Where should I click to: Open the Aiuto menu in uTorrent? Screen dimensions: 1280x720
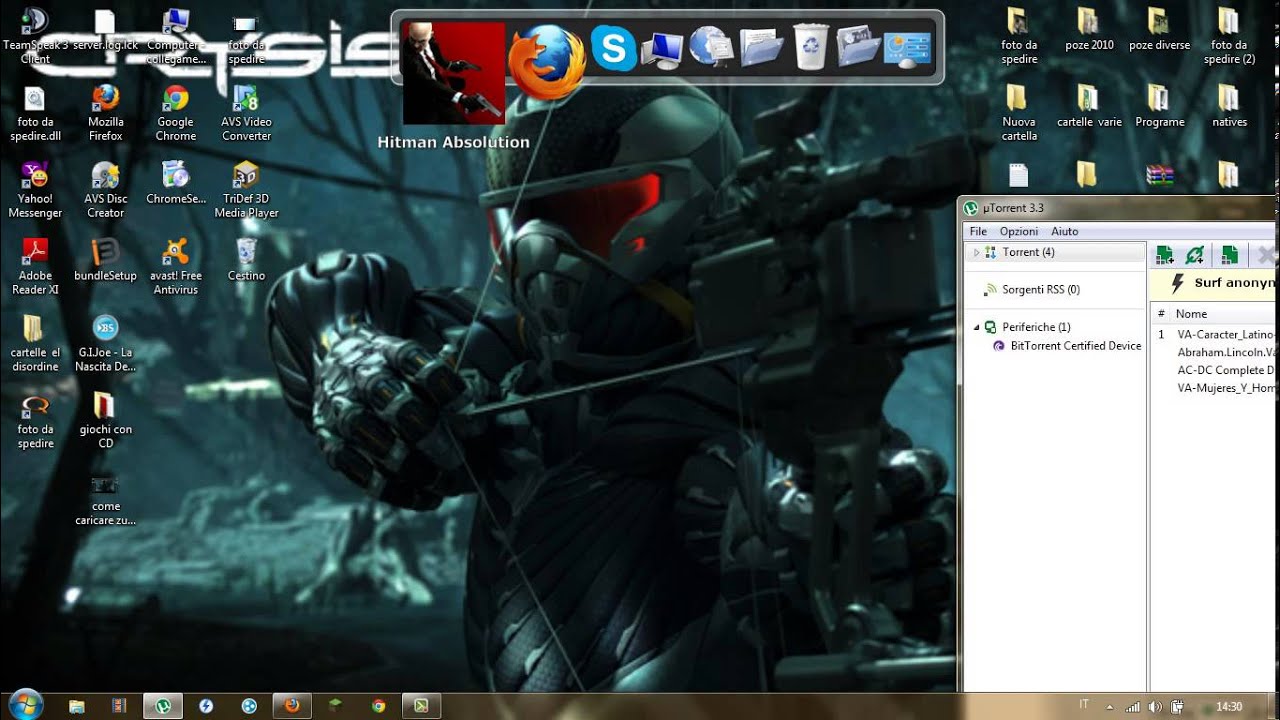tap(1064, 231)
